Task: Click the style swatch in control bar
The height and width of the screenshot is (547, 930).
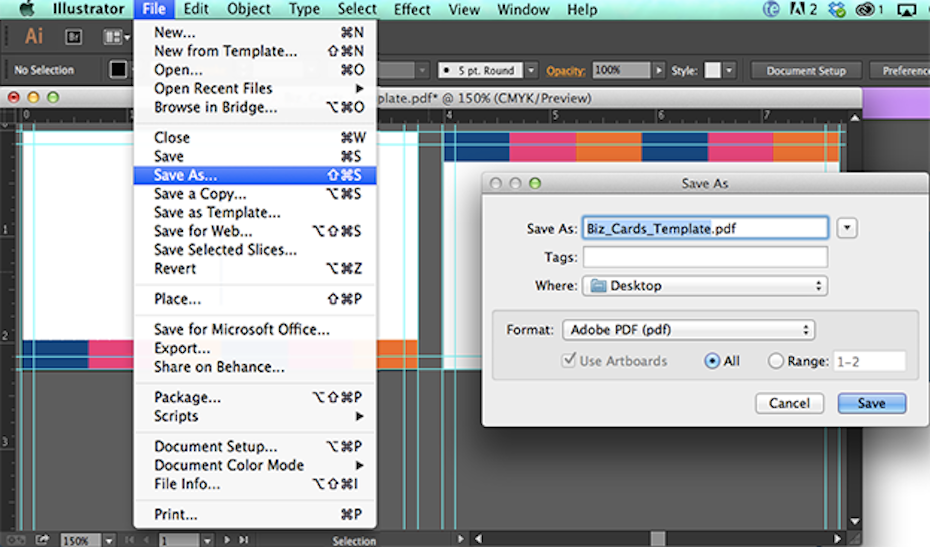Action: coord(712,71)
